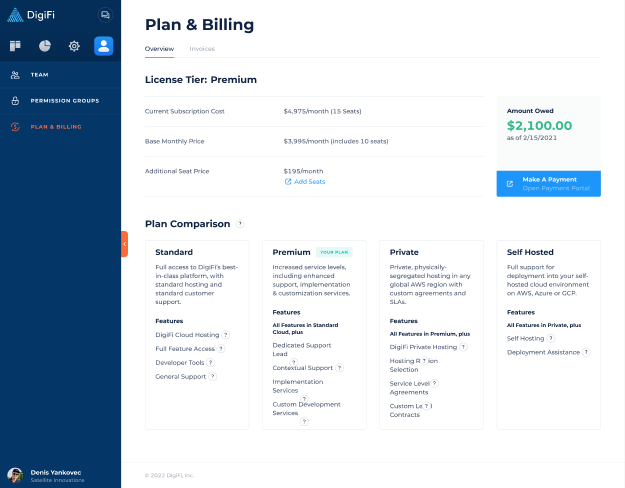This screenshot has height=488, width=625.
Task: Switch to the Invoices tab
Action: click(202, 49)
